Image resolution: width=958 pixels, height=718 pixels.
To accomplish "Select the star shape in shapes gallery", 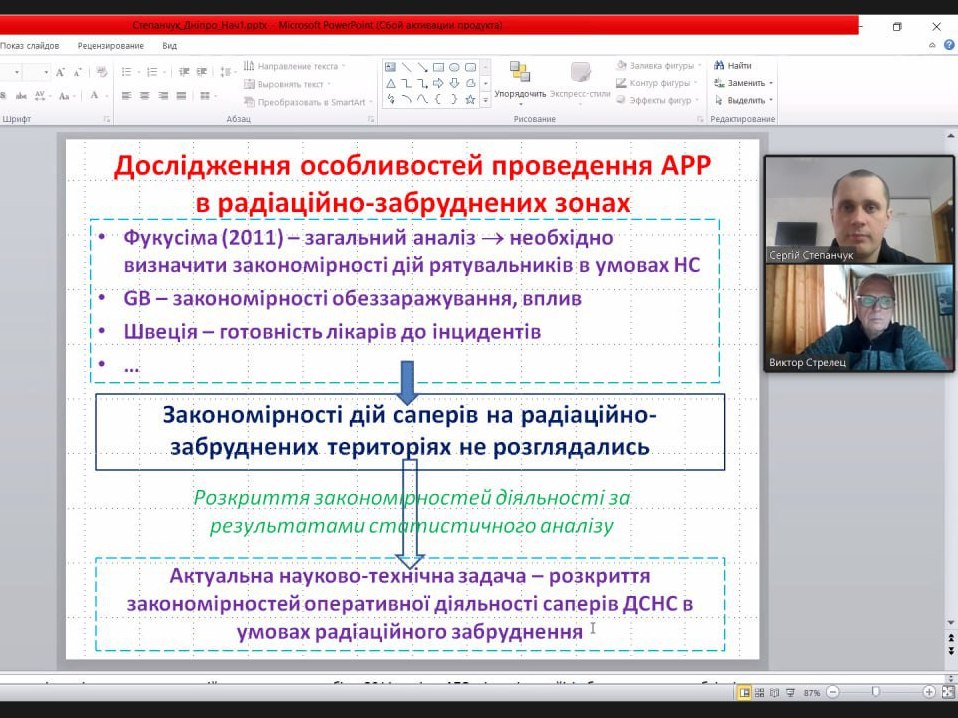I will coord(470,98).
